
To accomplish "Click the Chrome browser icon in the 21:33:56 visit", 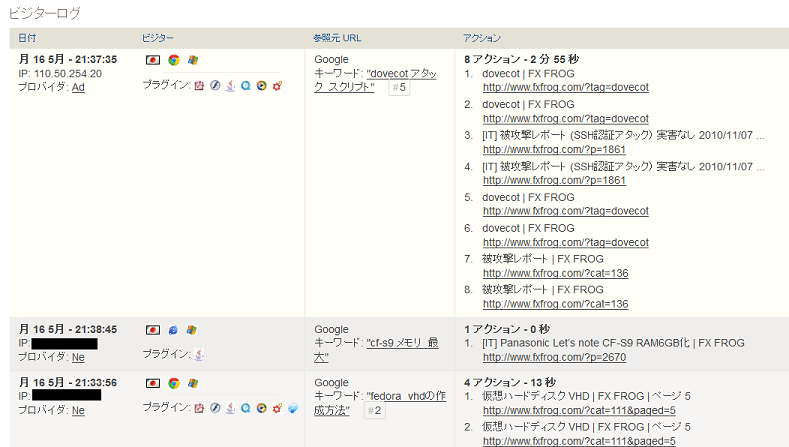I will (x=173, y=383).
